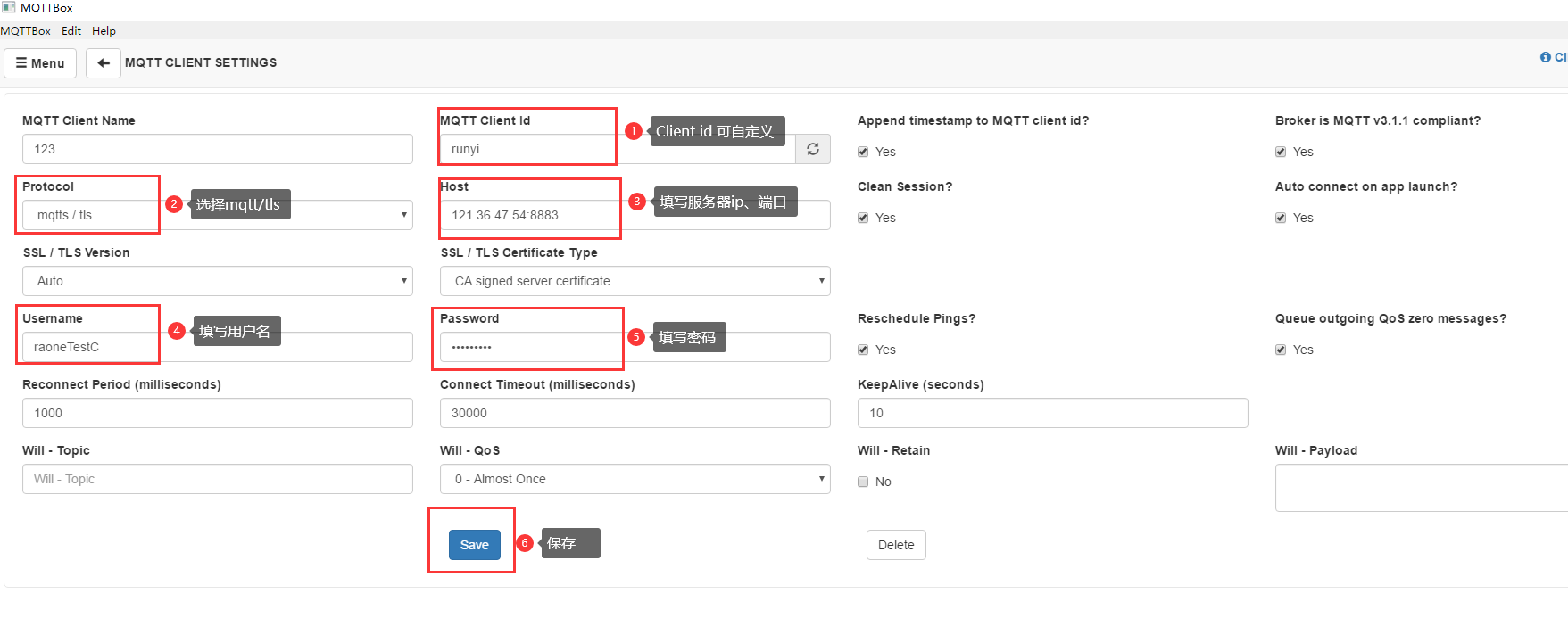Open the Help menu
Viewport: 1568px width, 635px height.
point(104,30)
